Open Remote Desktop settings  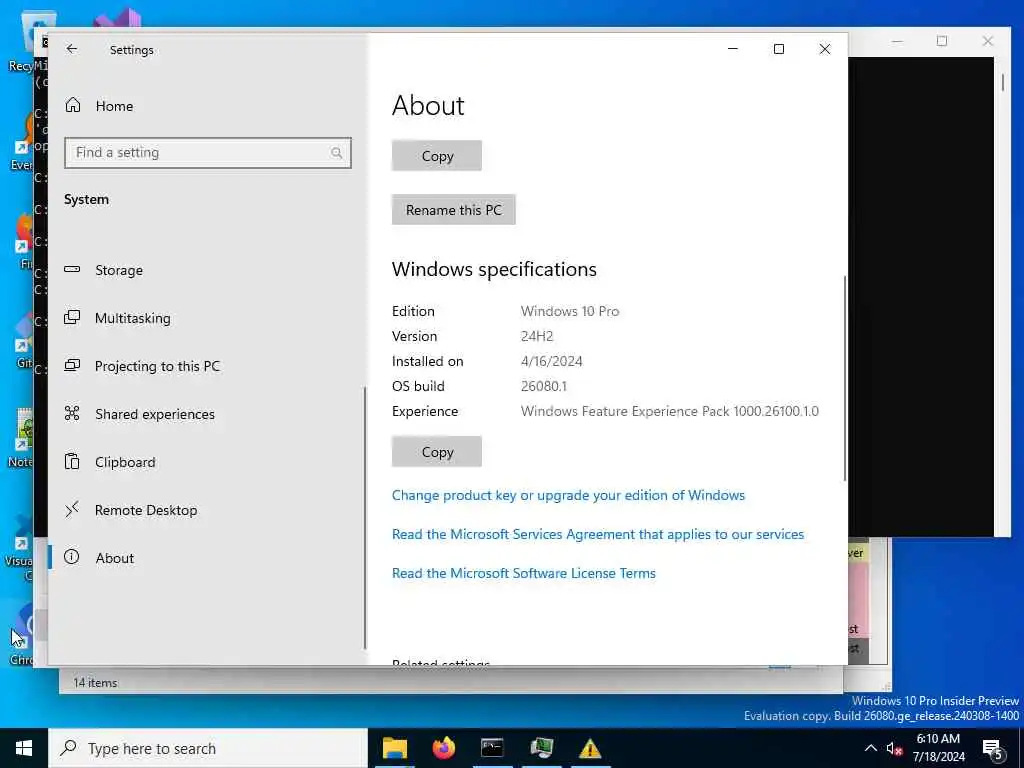[x=131, y=510]
